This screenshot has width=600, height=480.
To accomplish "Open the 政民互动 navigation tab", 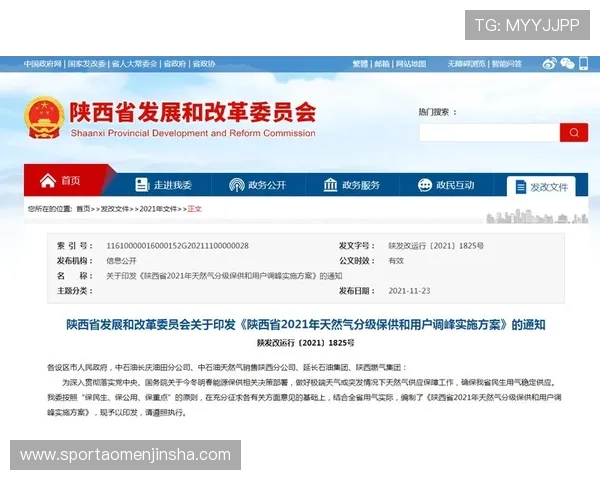I will pos(446,185).
